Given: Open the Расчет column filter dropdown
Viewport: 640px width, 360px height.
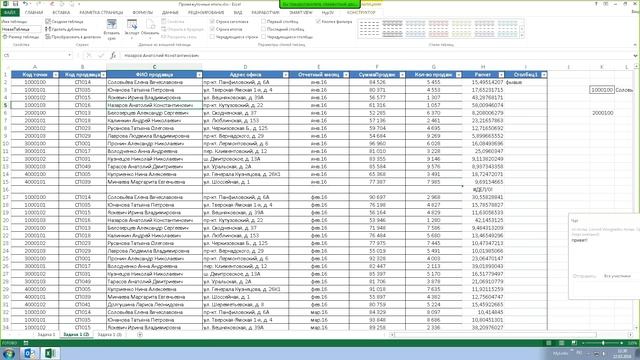Looking at the screenshot, I should pos(501,75).
